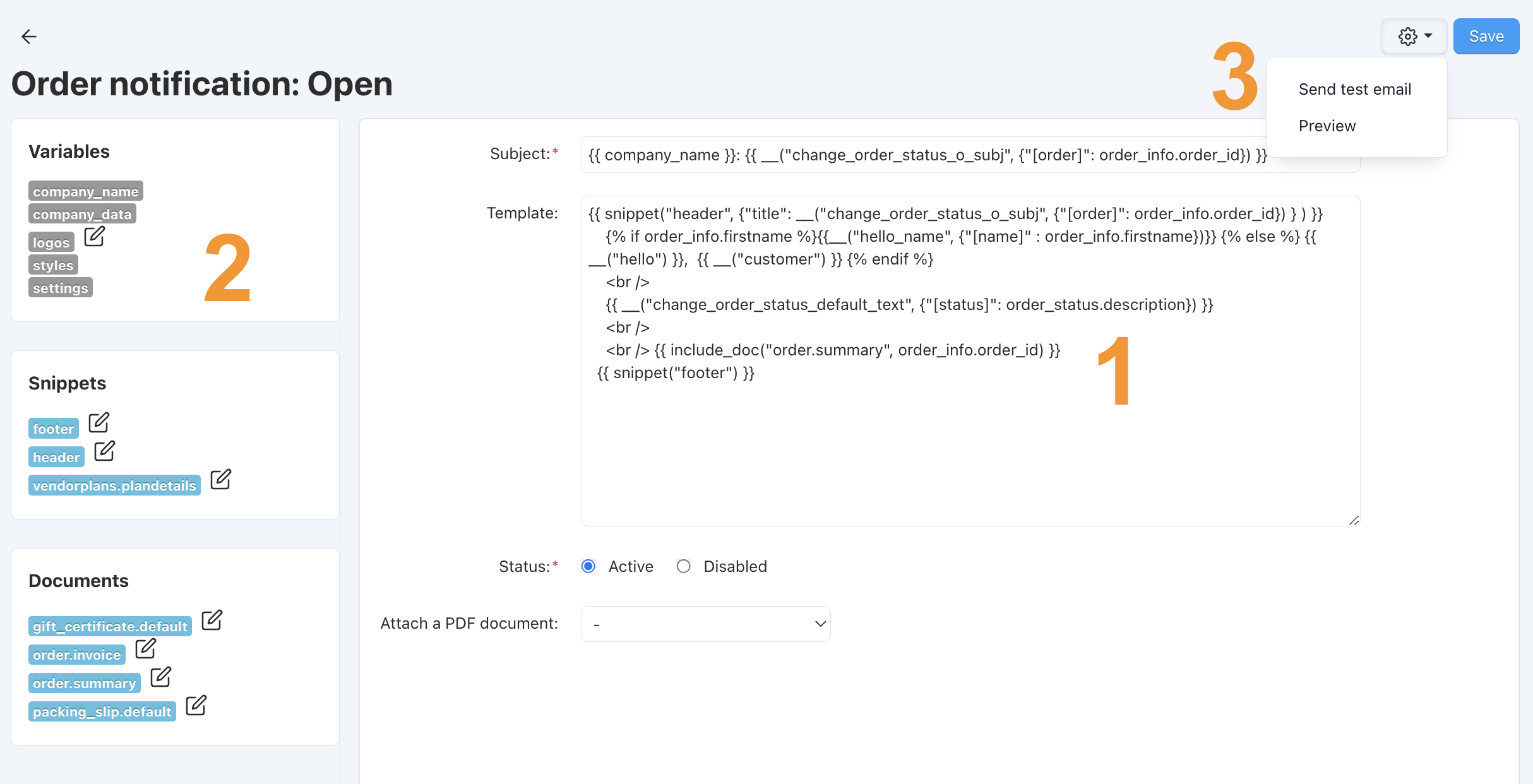Image resolution: width=1533 pixels, height=784 pixels.
Task: Edit the order.summary document icon
Action: [161, 677]
